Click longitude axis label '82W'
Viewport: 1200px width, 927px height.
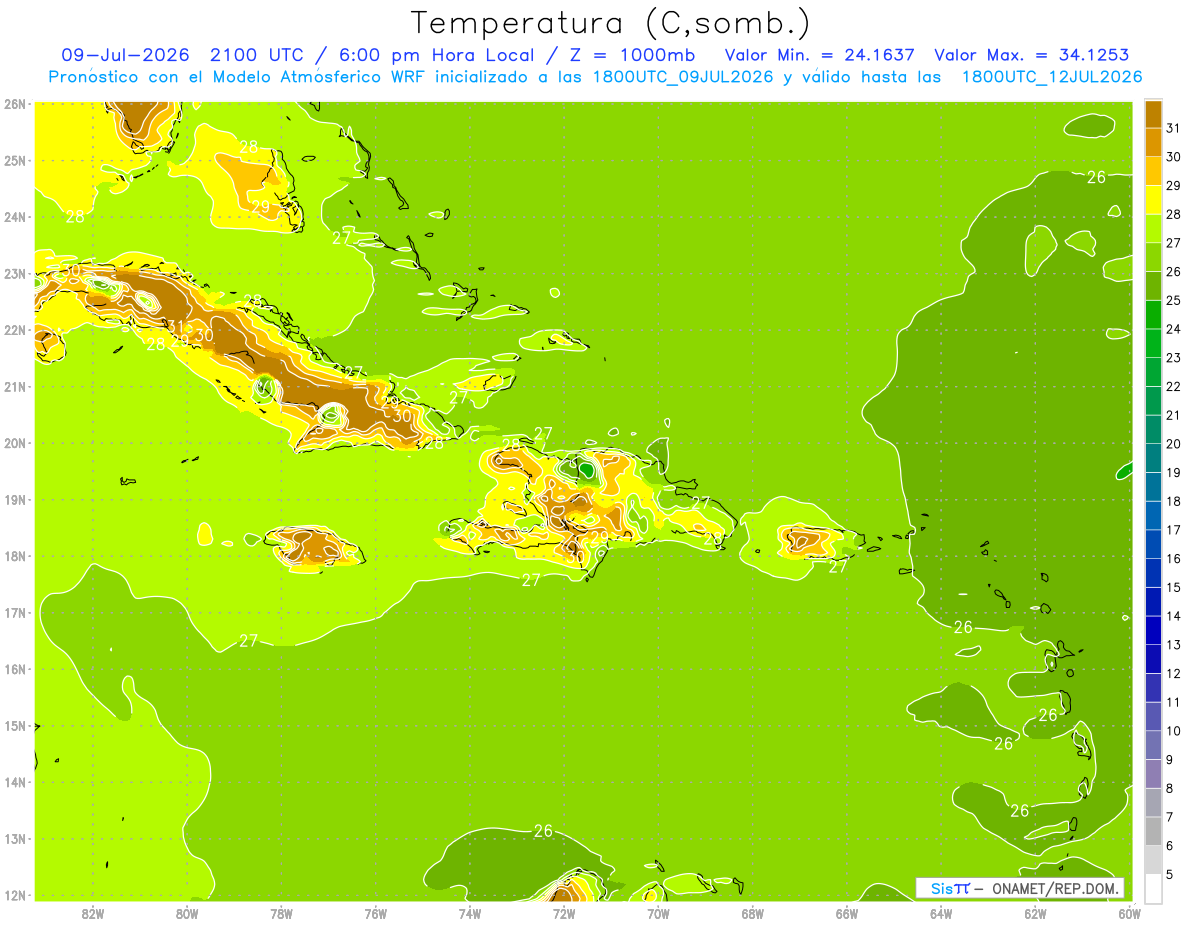pyautogui.click(x=93, y=913)
